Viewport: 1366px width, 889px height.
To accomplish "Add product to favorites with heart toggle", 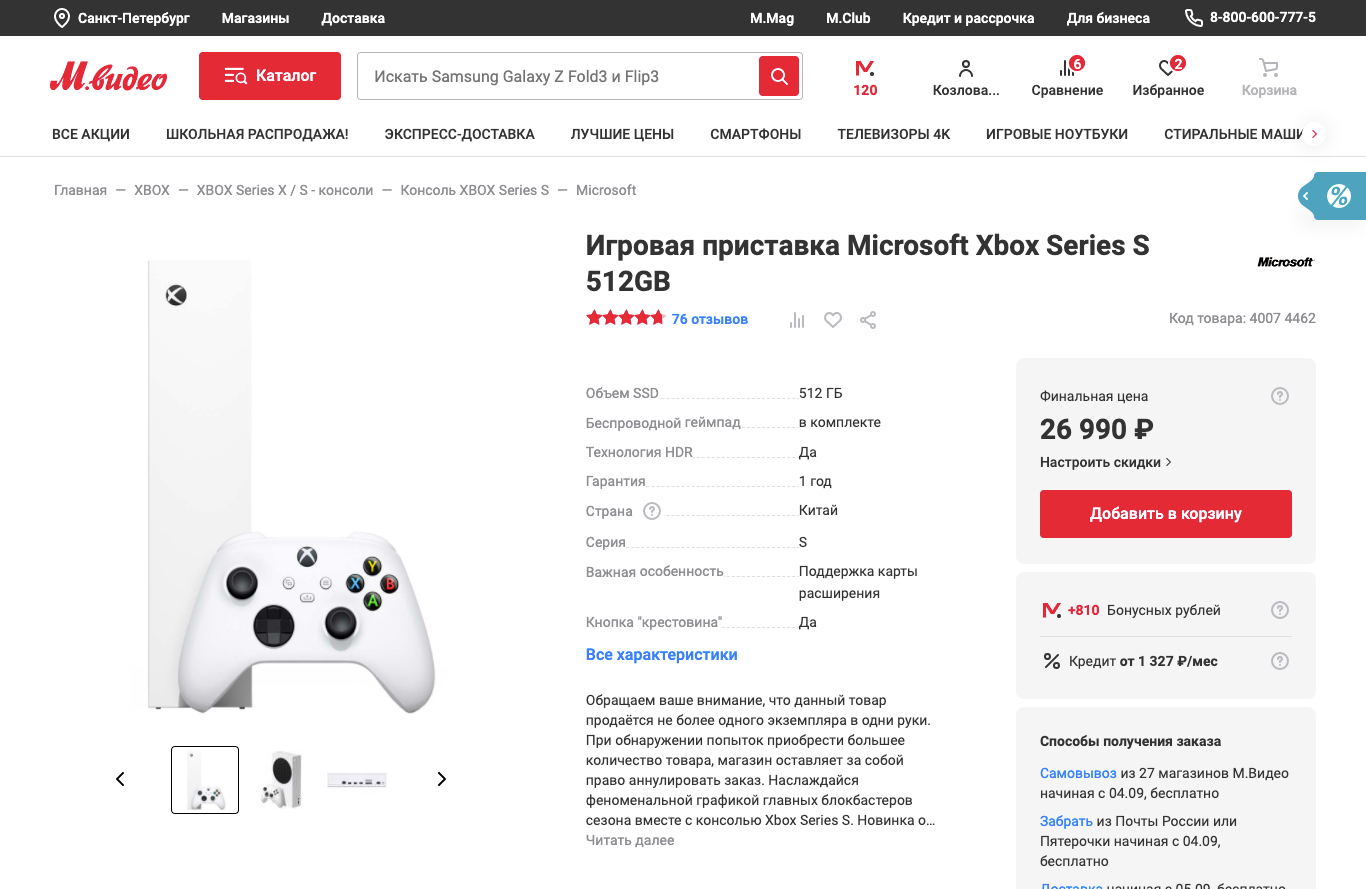I will click(833, 320).
